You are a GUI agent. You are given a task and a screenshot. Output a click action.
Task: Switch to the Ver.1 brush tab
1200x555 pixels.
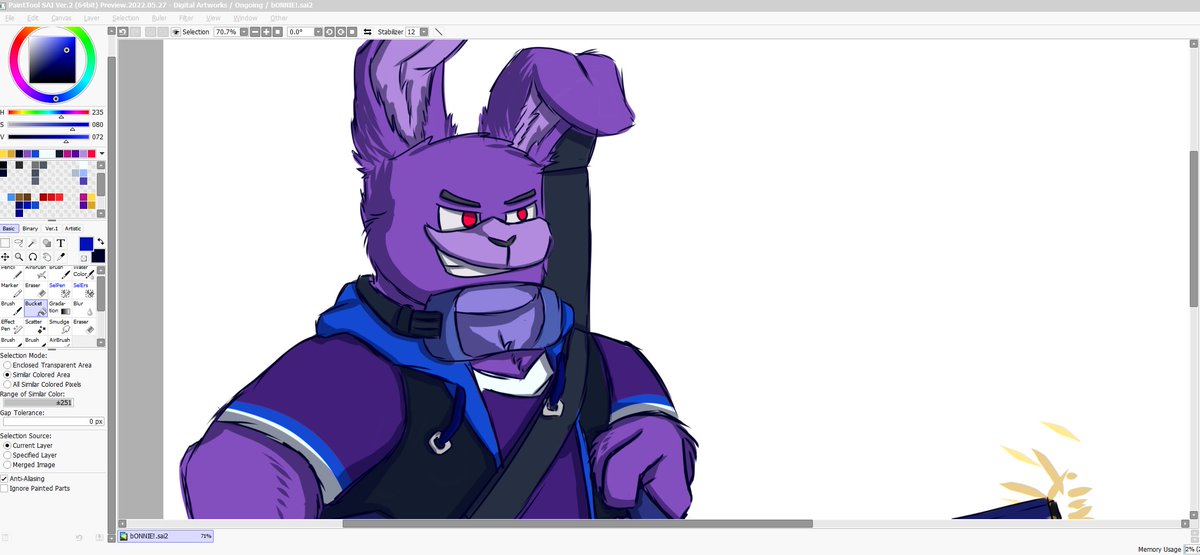tap(52, 228)
